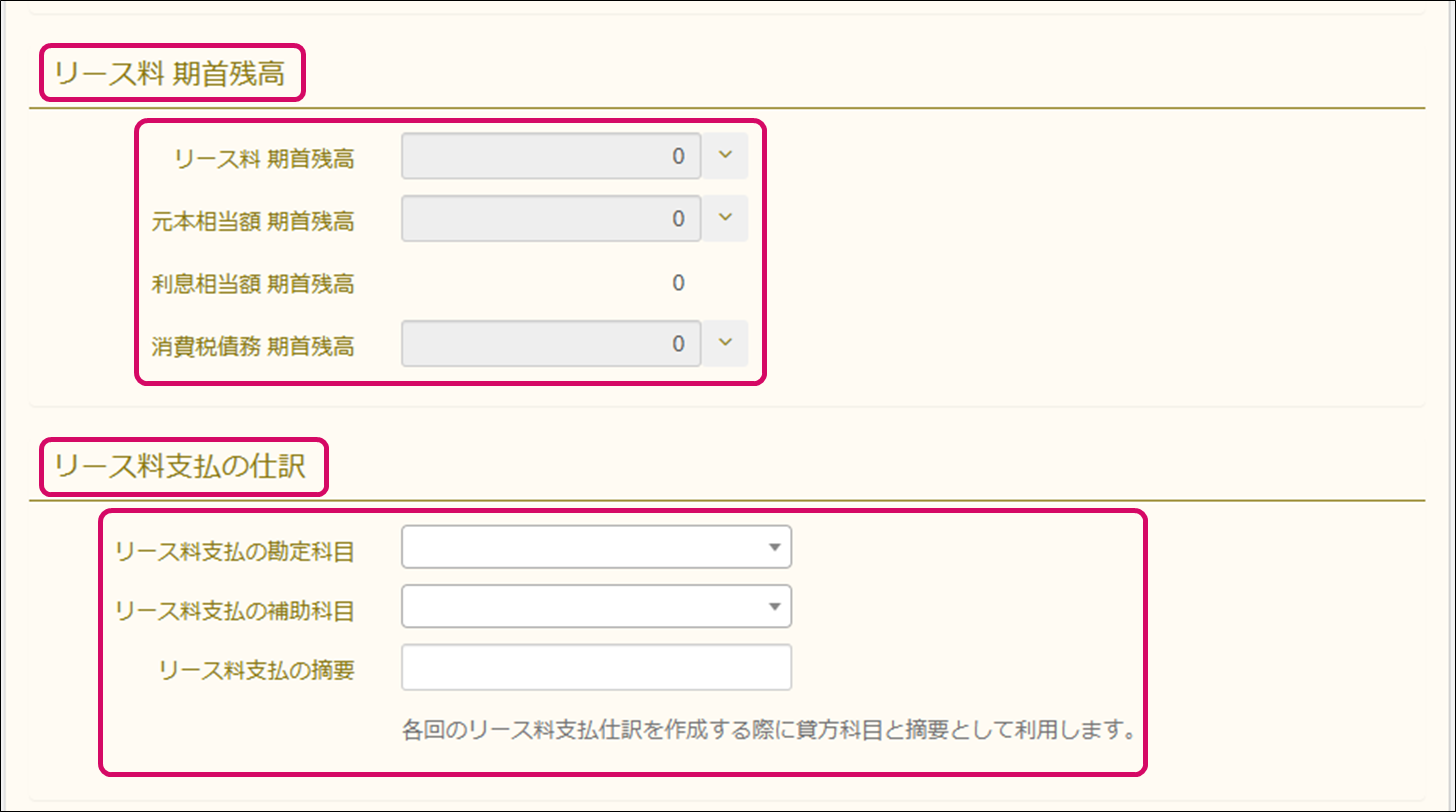Viewport: 1456px width, 812px height.
Task: Click the リース料 期首残高 section heading
Action: (171, 74)
